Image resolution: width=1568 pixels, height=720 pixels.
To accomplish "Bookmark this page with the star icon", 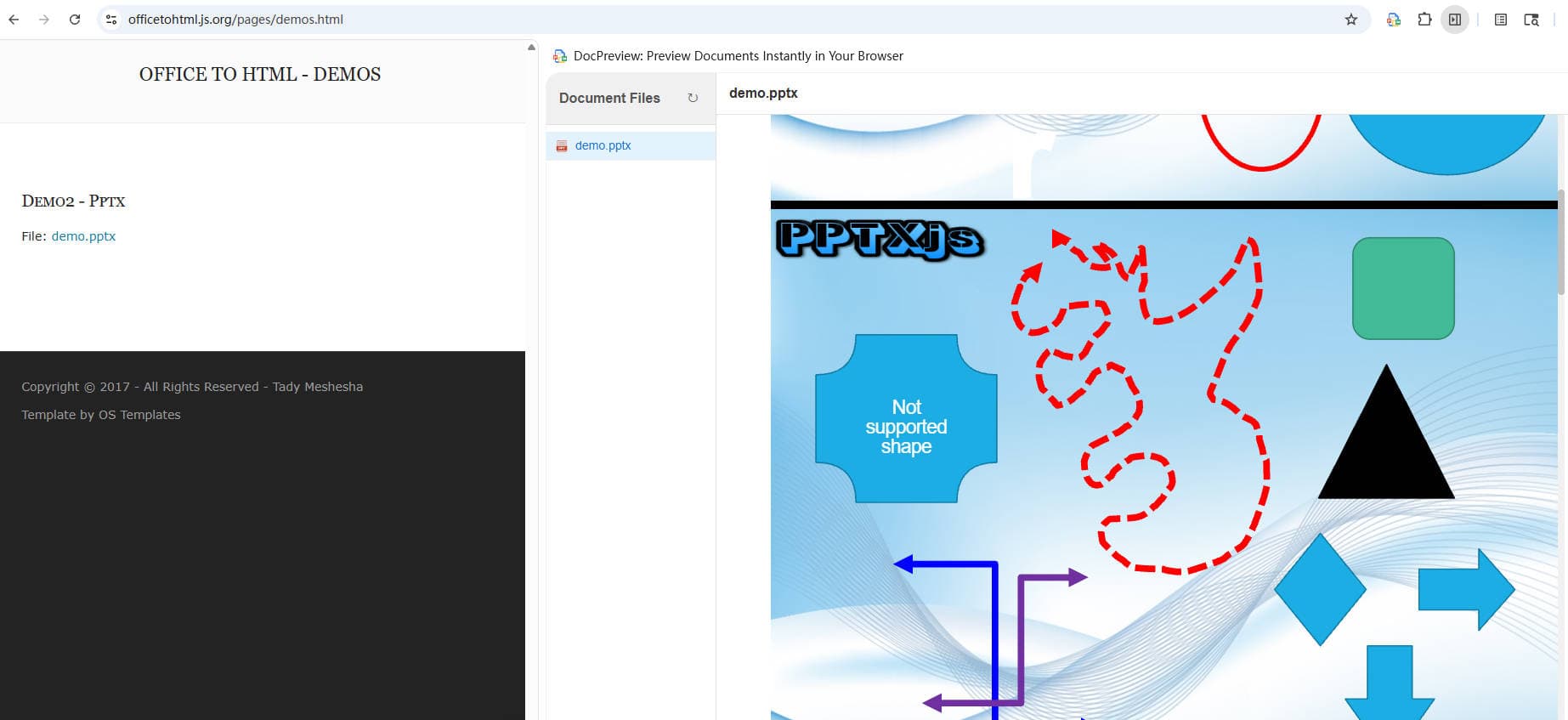I will click(x=1351, y=20).
